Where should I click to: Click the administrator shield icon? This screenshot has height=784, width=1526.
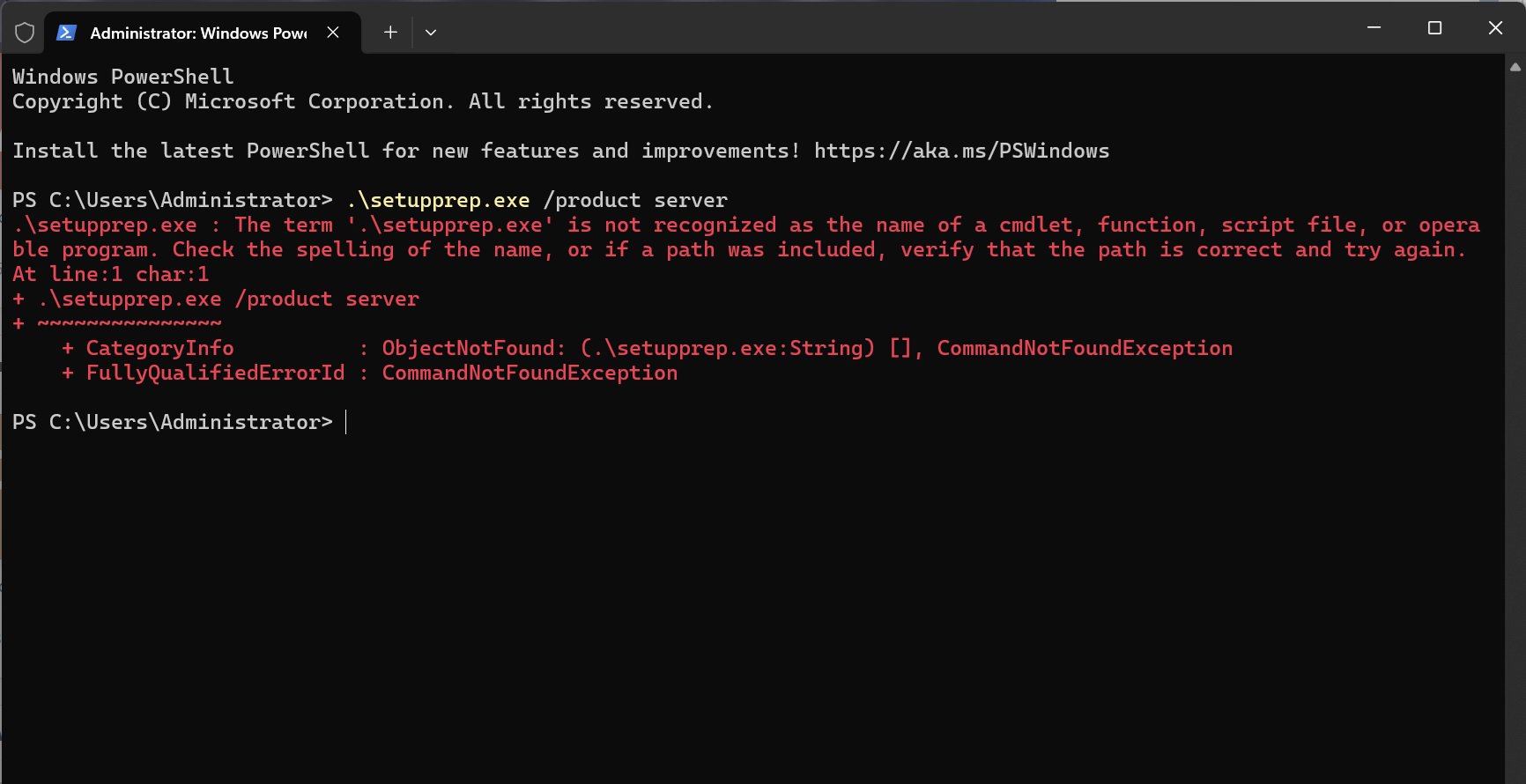[x=25, y=33]
